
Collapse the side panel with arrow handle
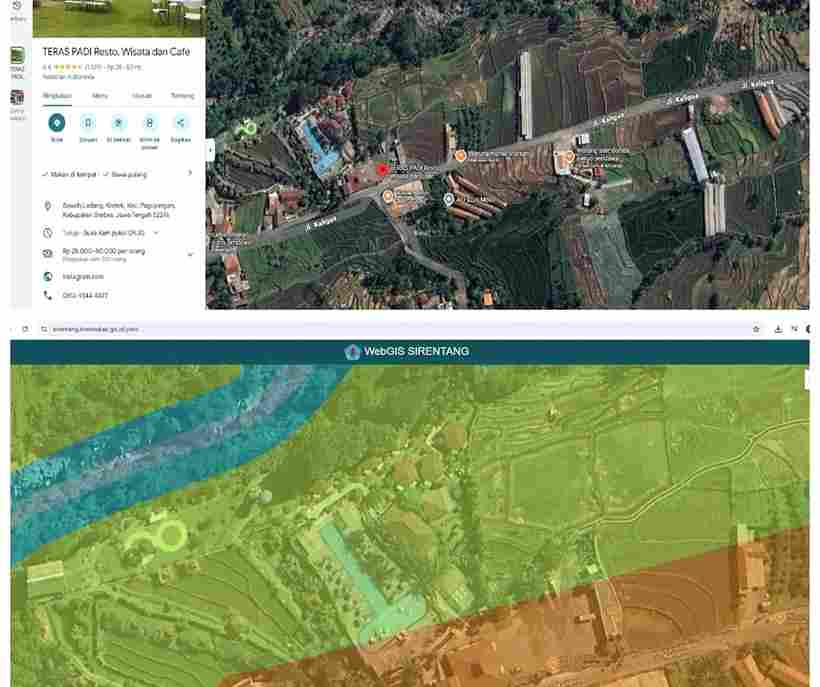210,150
